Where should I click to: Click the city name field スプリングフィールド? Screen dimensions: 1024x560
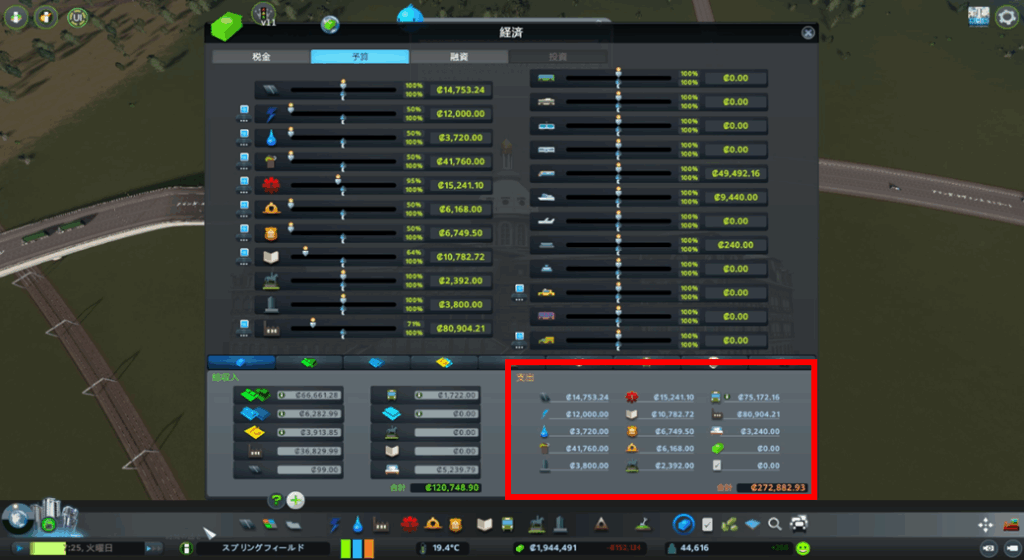[263, 548]
